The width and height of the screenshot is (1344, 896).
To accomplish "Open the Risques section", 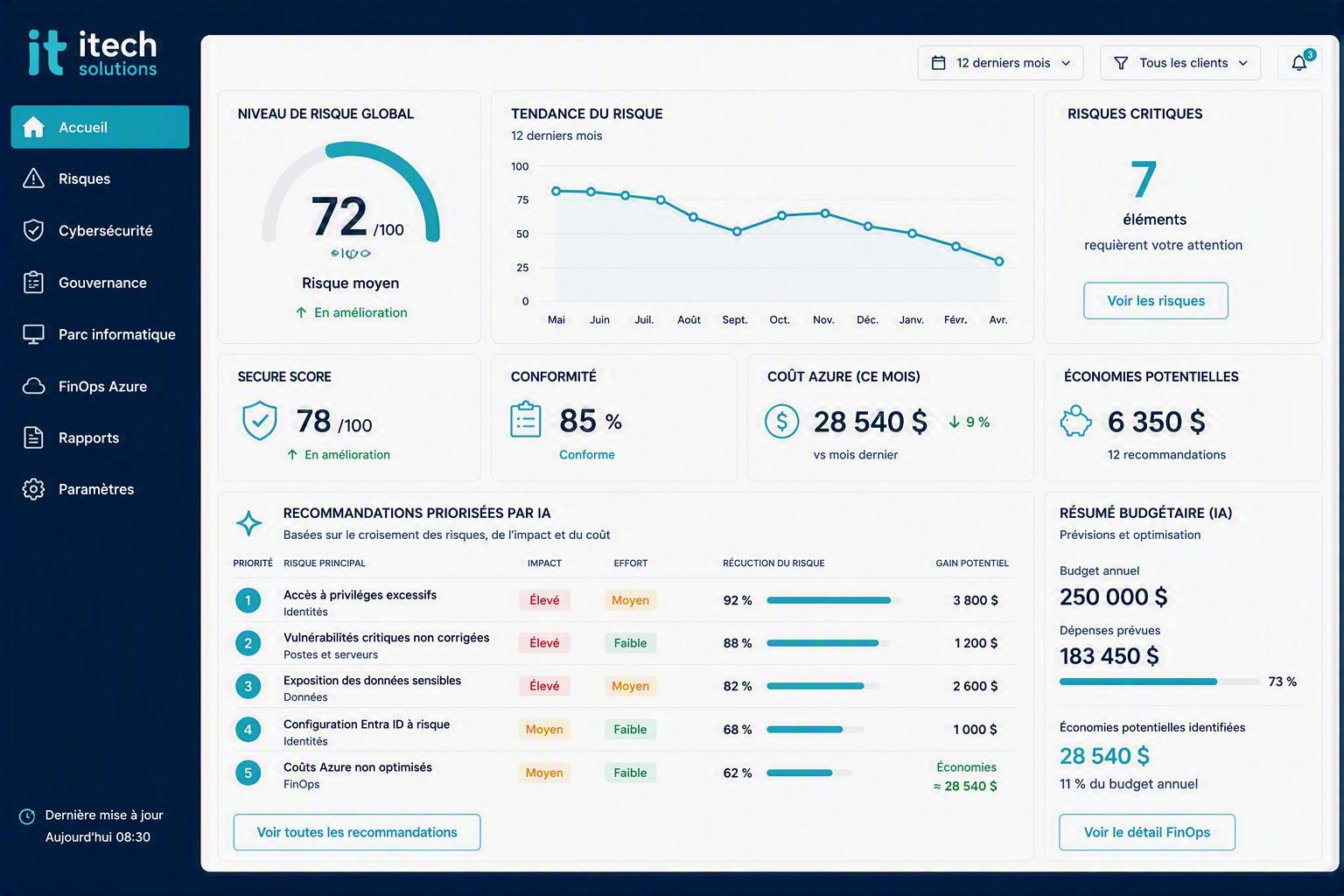I will tap(100, 178).
